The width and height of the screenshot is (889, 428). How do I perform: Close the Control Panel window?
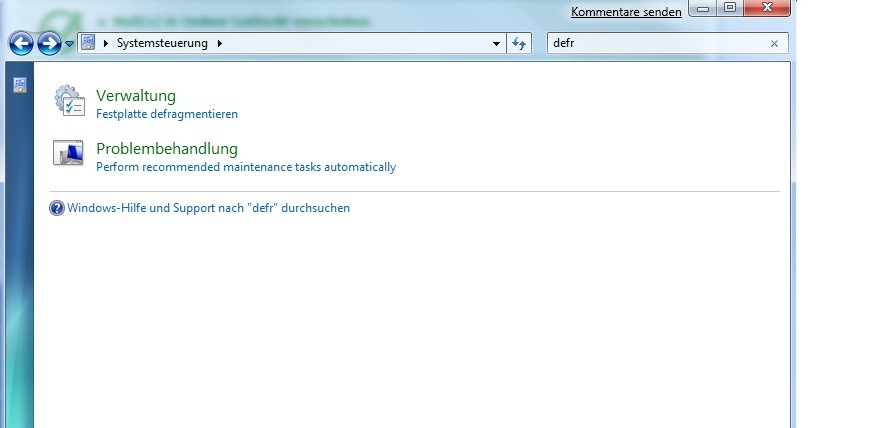coord(767,8)
